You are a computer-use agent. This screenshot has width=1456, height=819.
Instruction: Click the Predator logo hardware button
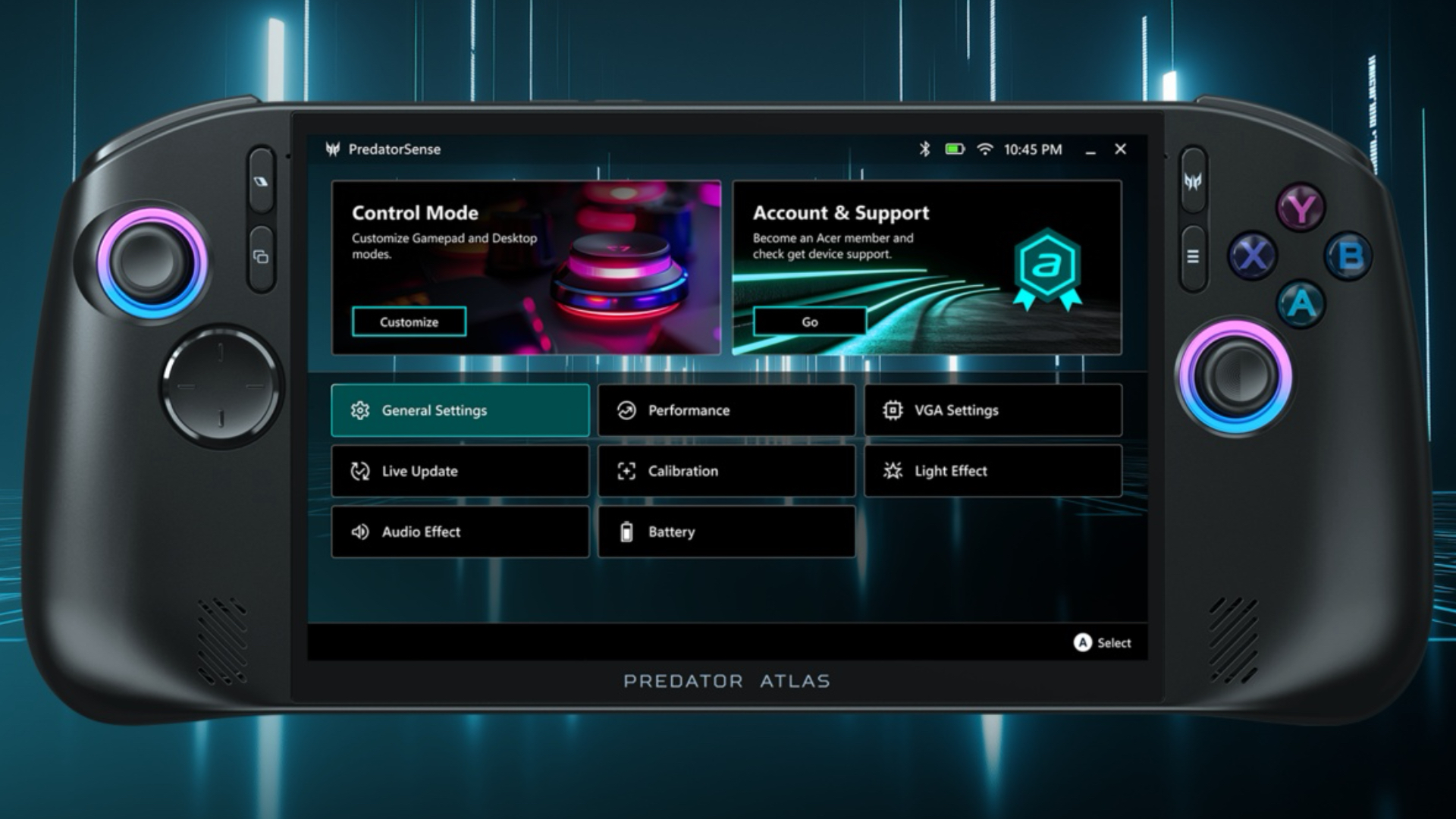click(x=1193, y=180)
